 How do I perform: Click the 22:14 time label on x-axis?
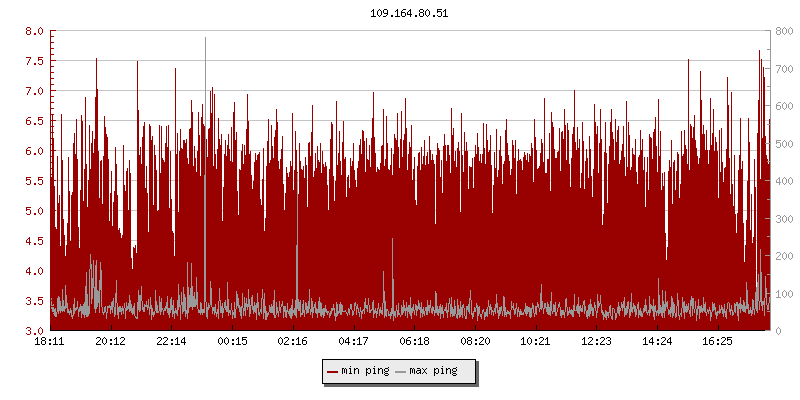coord(171,342)
